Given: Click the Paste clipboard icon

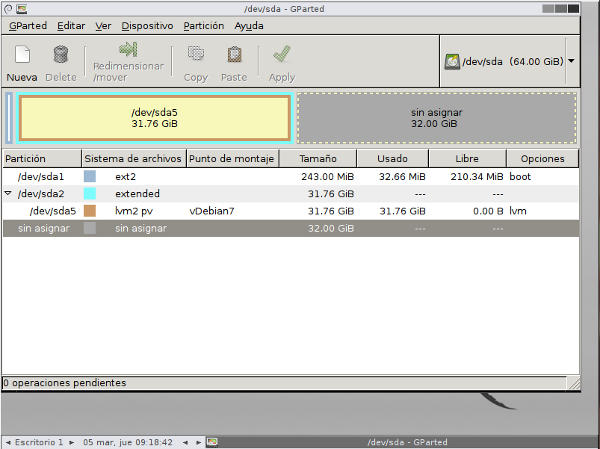Looking at the screenshot, I should 234,54.
